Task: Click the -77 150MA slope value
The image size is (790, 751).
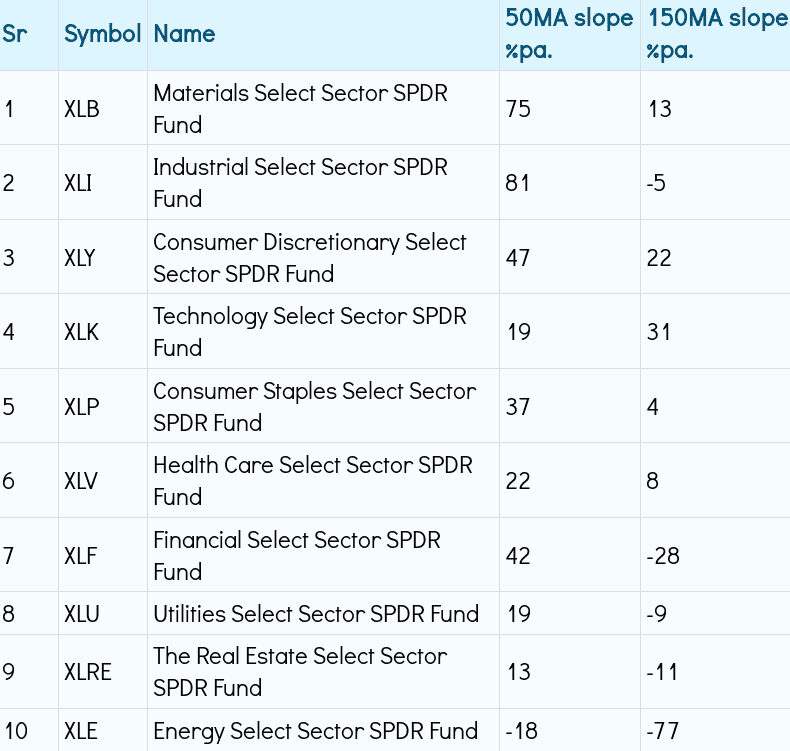Action: [x=663, y=731]
